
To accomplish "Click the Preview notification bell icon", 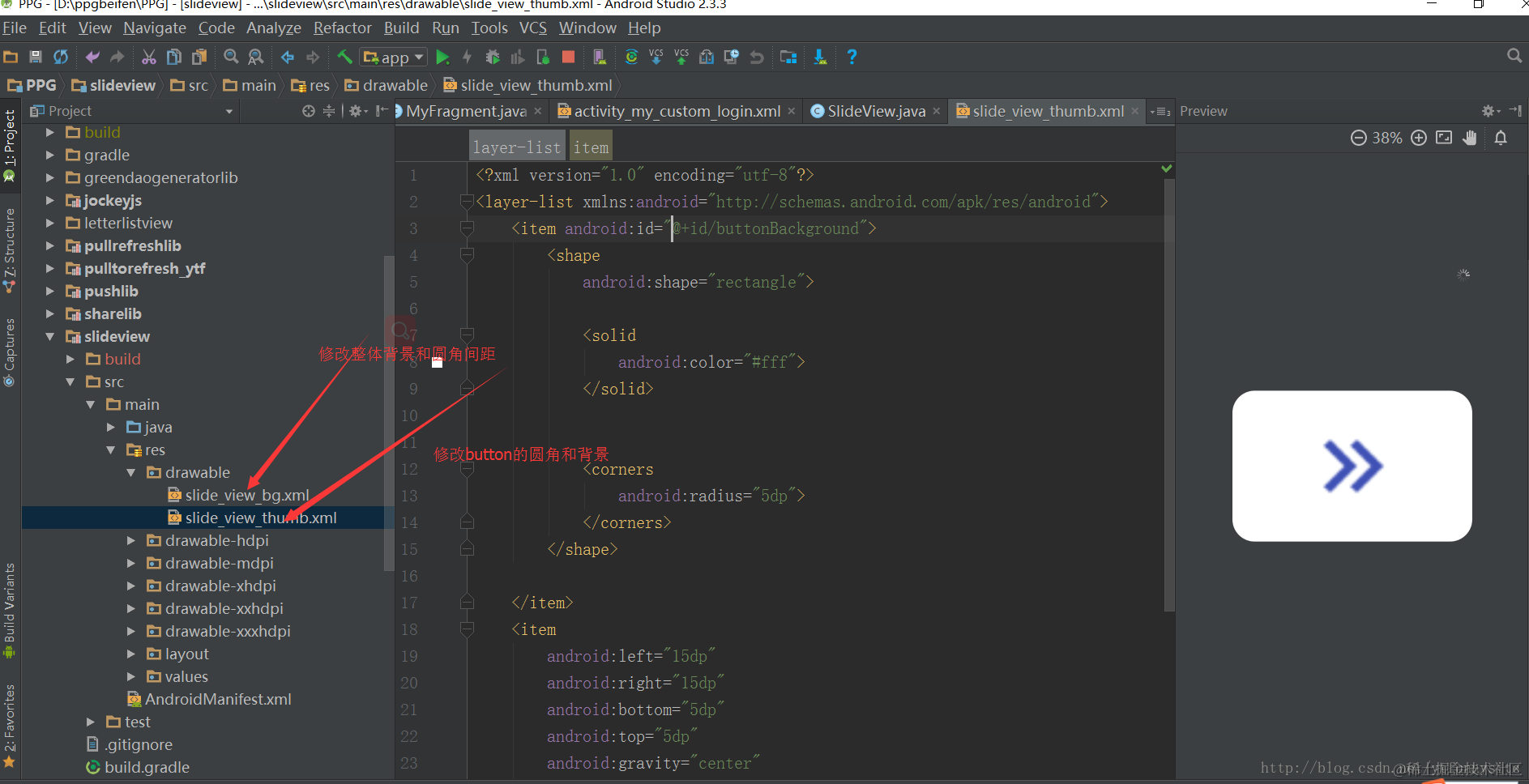I will 1501,138.
